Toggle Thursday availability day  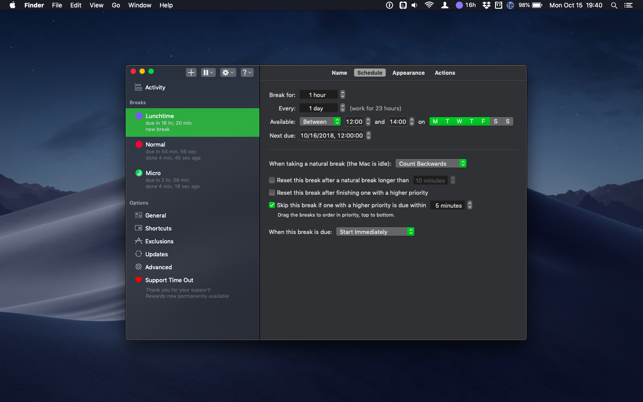point(472,121)
